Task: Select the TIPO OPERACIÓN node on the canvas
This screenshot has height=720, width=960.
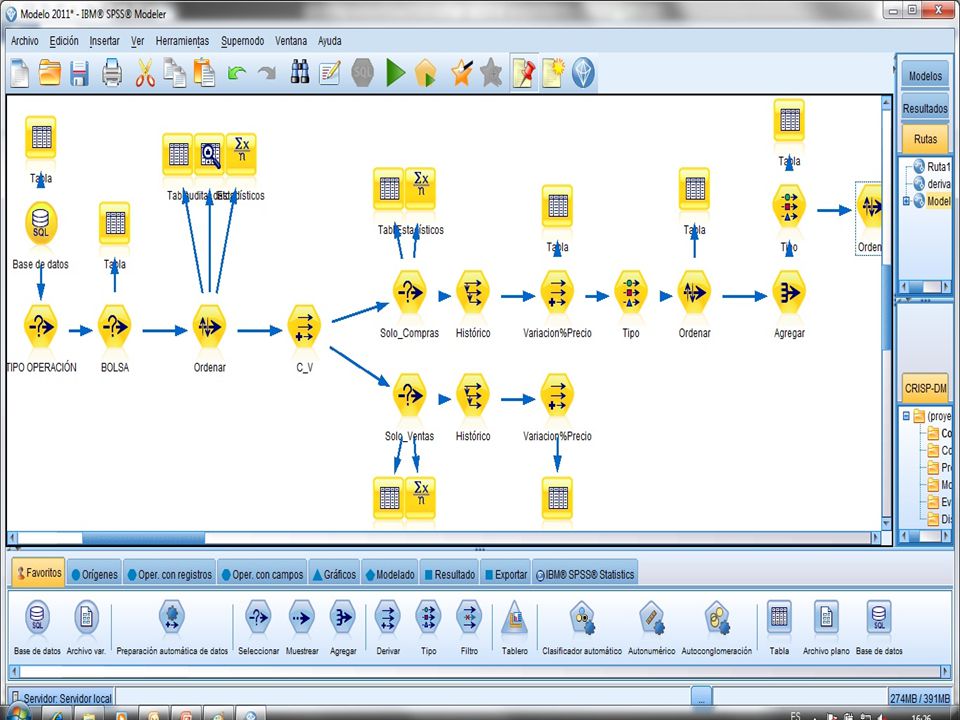Action: coord(40,327)
